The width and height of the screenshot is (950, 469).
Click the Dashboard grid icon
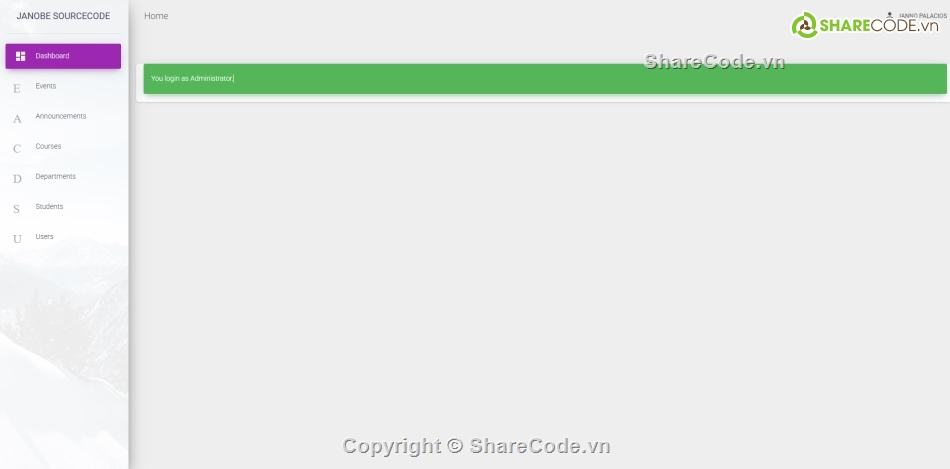[x=20, y=56]
